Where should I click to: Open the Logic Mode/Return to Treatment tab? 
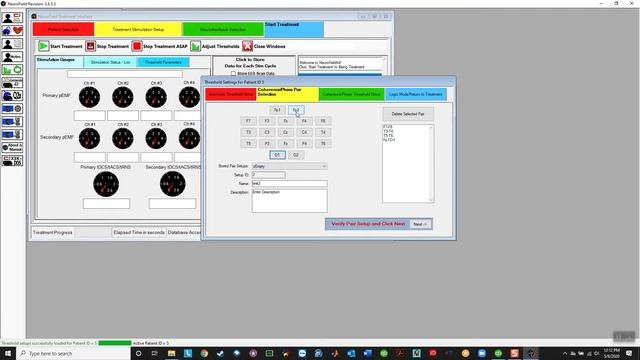point(416,94)
